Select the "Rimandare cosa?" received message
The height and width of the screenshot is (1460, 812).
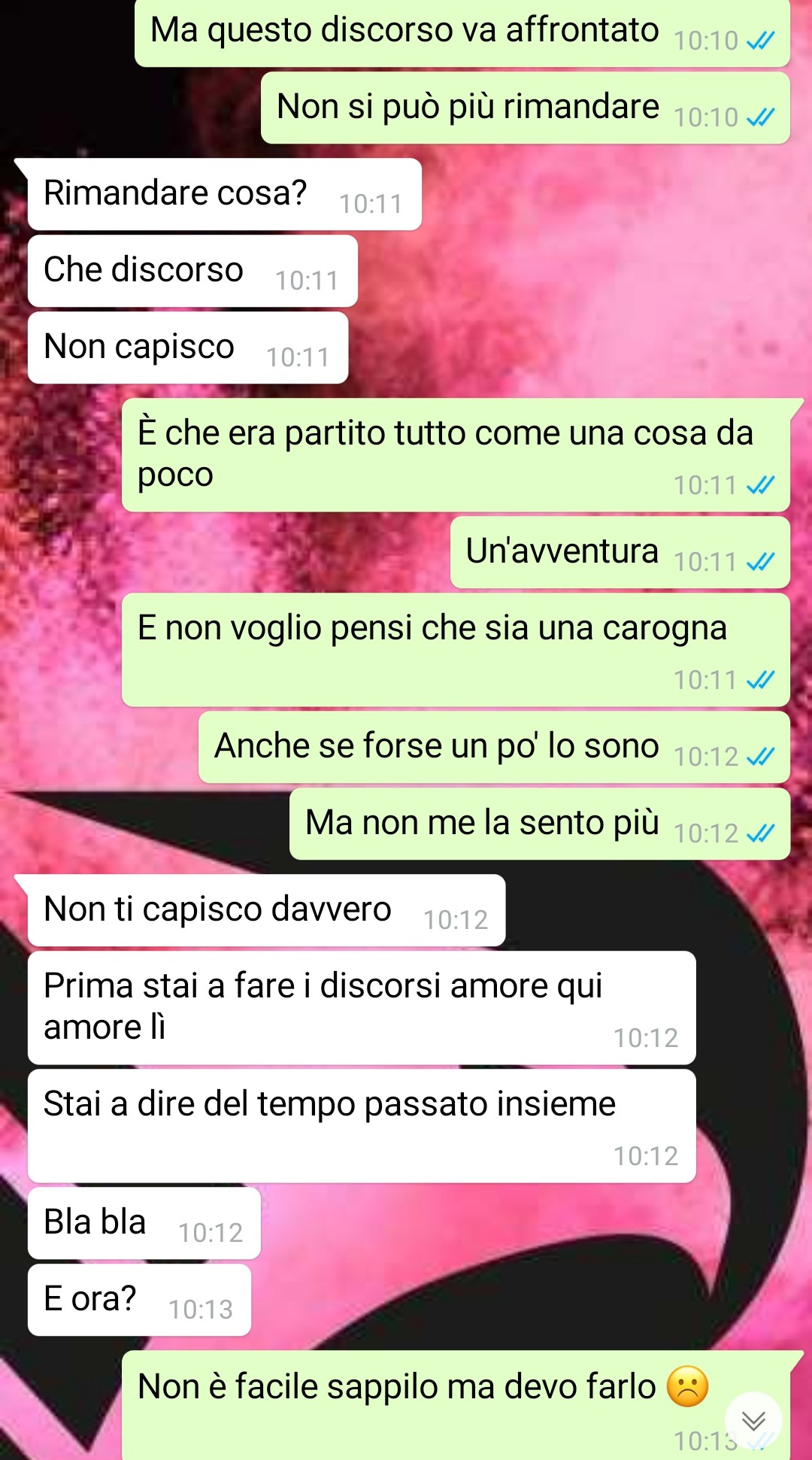(224, 194)
